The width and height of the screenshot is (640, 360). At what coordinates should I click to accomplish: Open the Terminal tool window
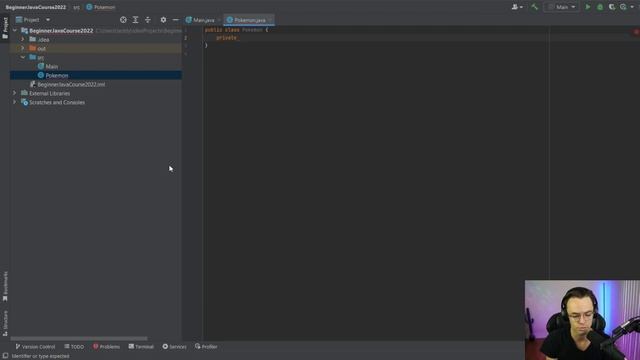point(141,347)
